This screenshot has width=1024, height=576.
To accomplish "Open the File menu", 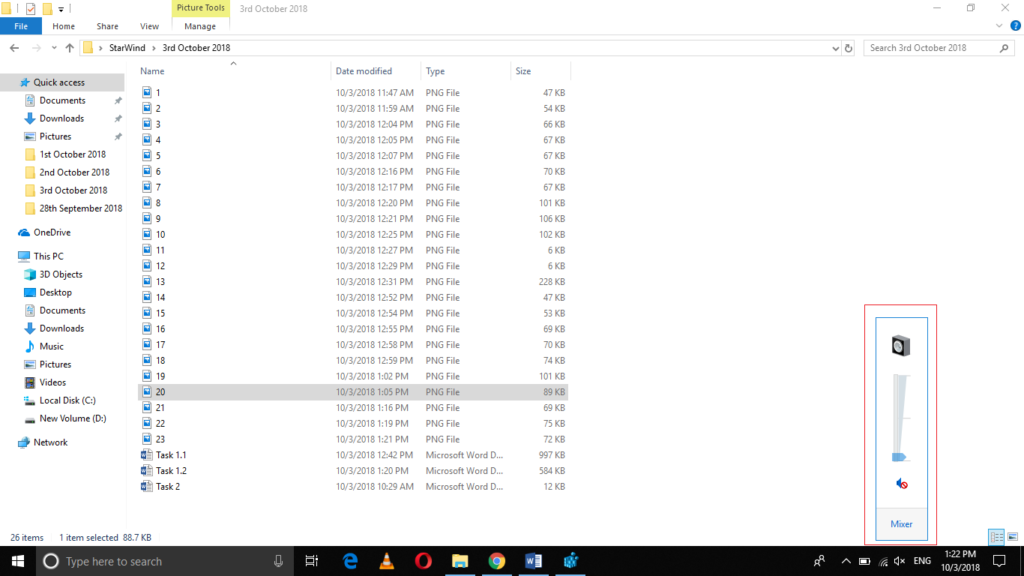I will click(21, 26).
